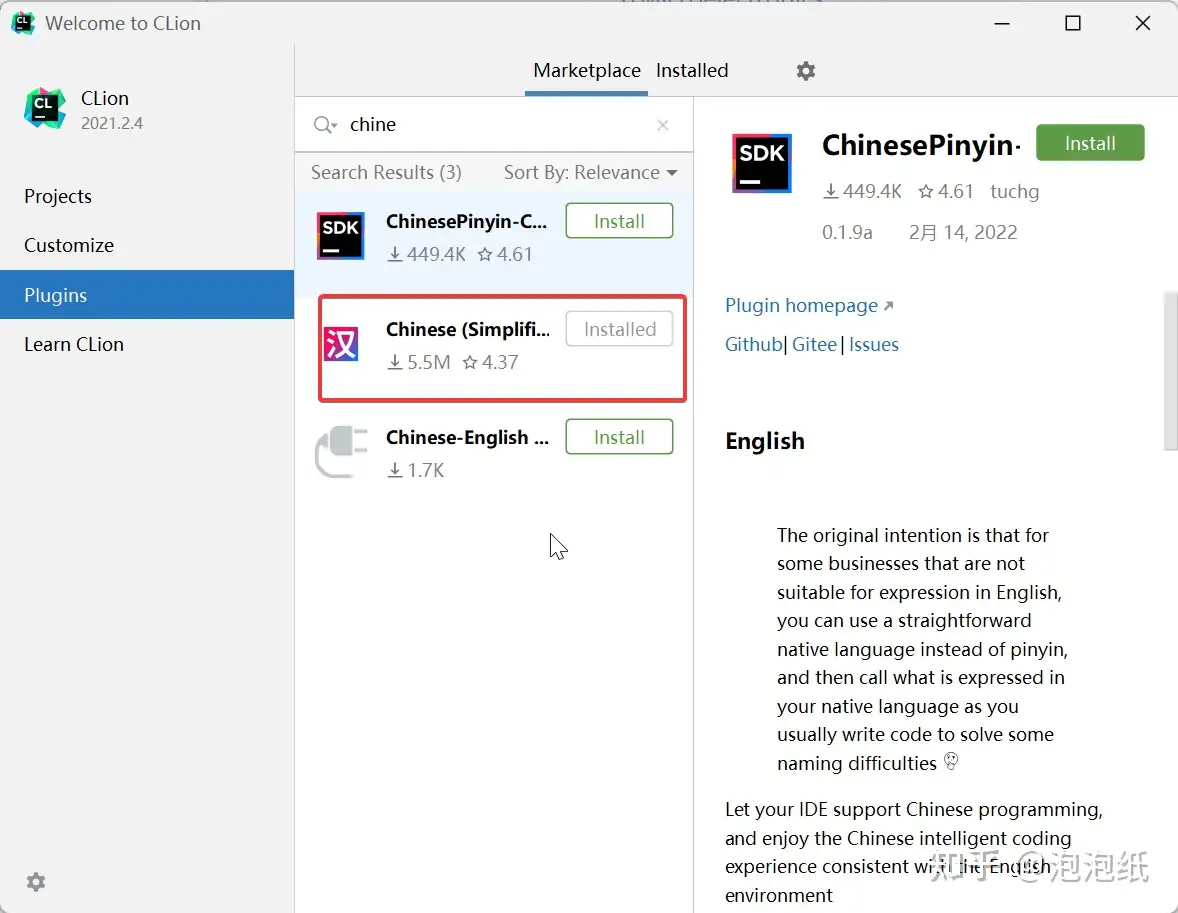Open the Gitee link
Screen dimensions: 1178x913
point(814,344)
